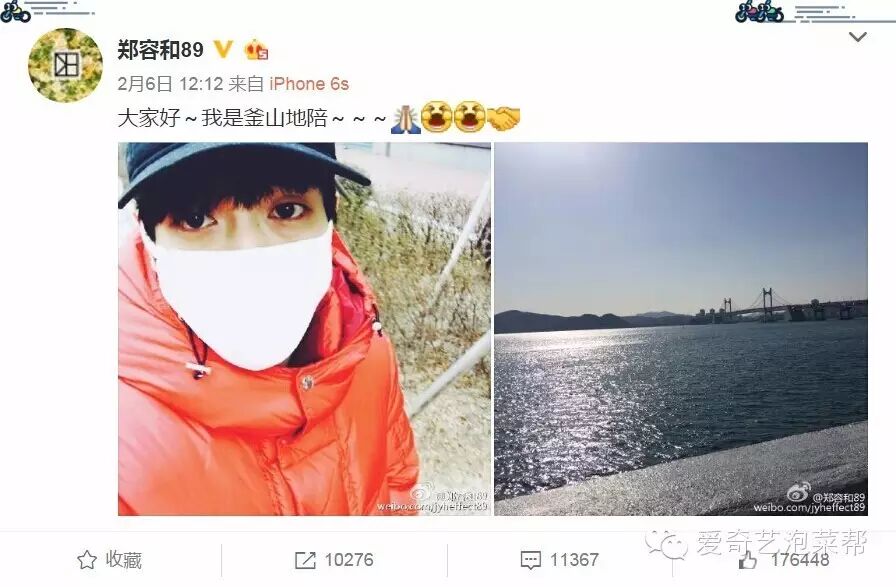Open the selfie photo with red jacket

tap(305, 329)
